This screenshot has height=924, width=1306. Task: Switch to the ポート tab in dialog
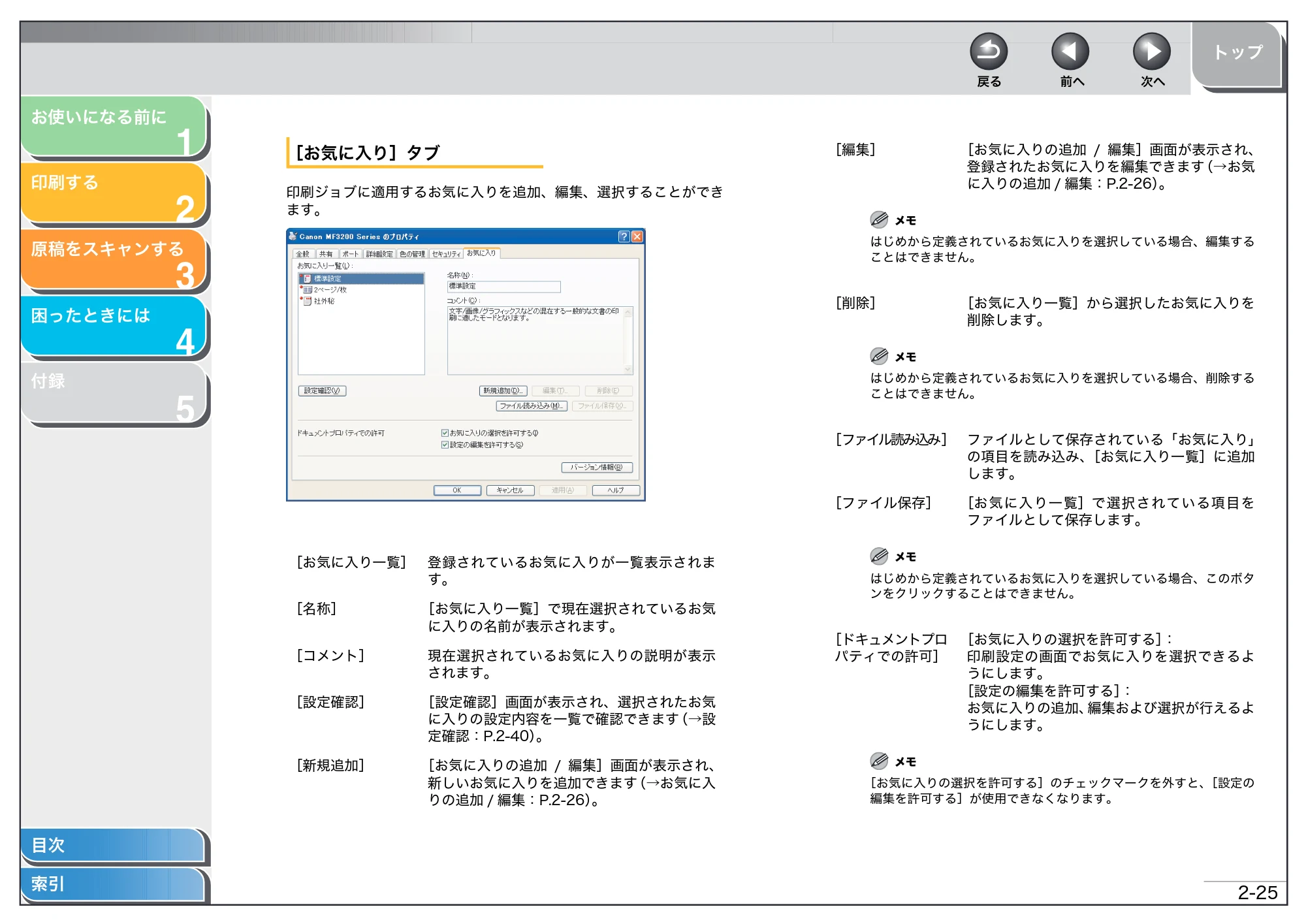(x=350, y=254)
